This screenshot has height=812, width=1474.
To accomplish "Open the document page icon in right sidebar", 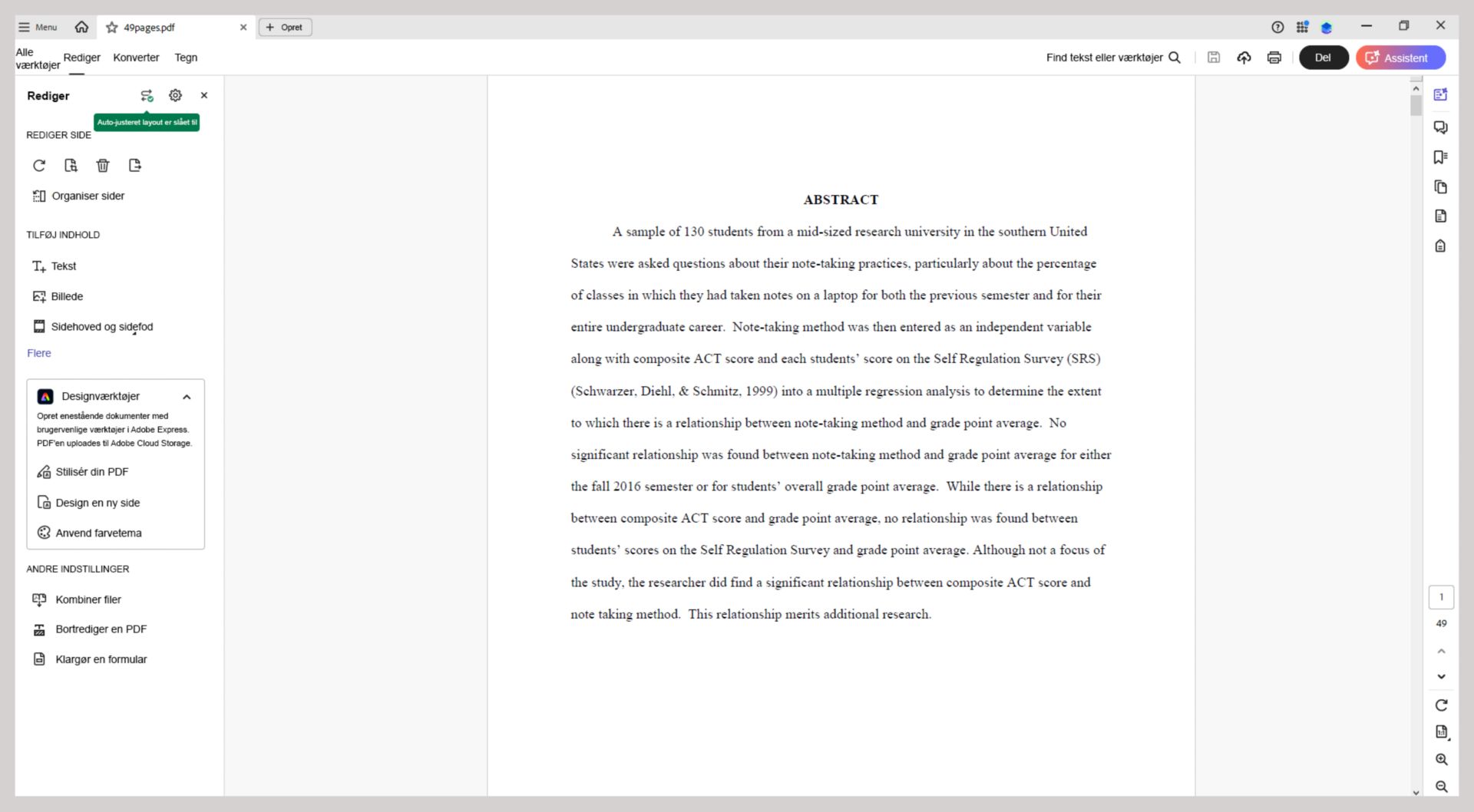I will (x=1441, y=216).
